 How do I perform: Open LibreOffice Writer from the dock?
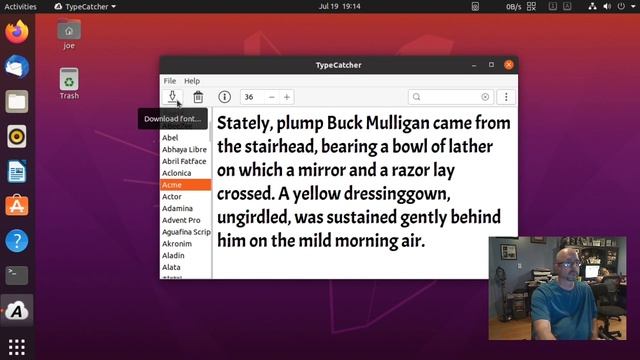pyautogui.click(x=17, y=171)
